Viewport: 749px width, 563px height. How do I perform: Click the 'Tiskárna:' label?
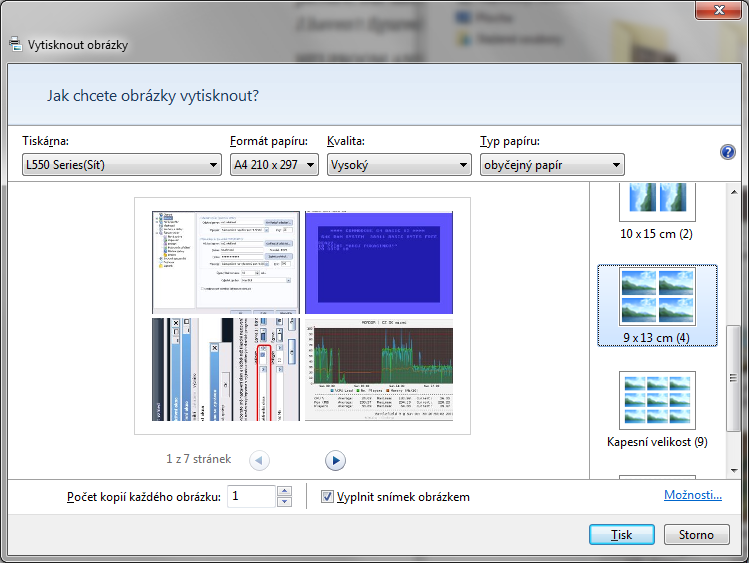(45, 141)
